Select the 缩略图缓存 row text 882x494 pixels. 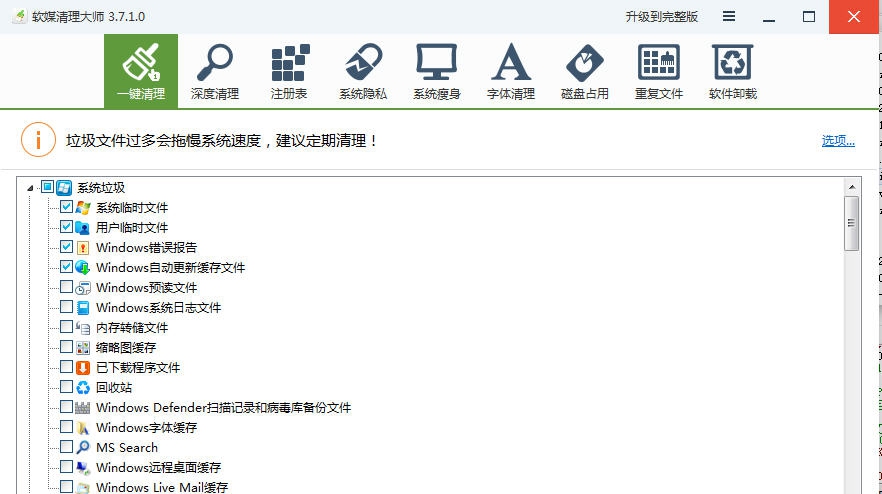pyautogui.click(x=126, y=348)
